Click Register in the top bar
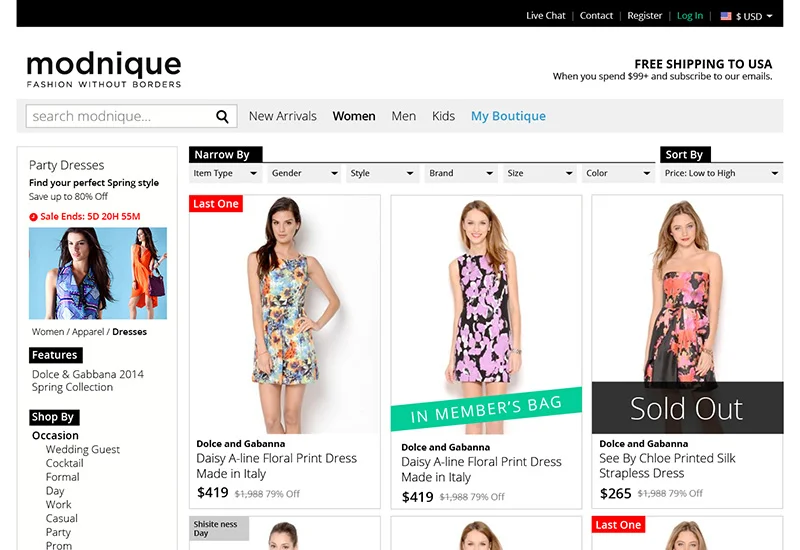Viewport: 800px width, 550px height. [644, 16]
